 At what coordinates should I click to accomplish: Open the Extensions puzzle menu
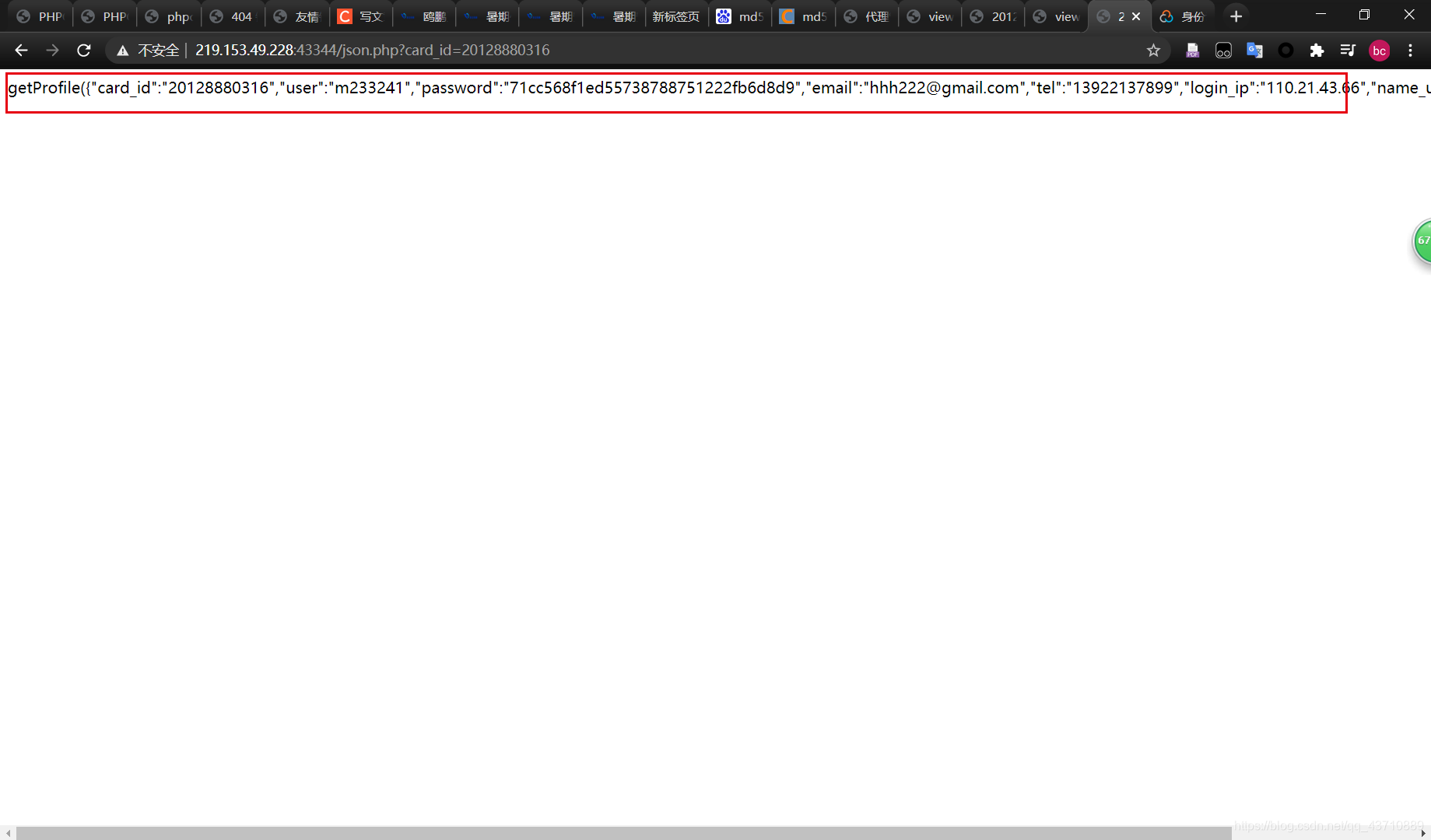pyautogui.click(x=1317, y=51)
